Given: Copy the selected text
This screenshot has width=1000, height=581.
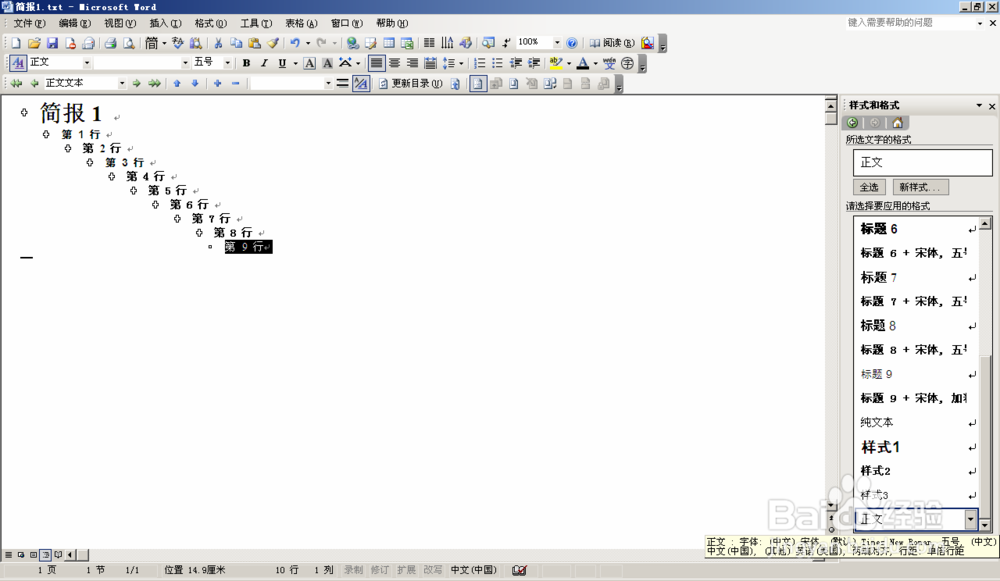Looking at the screenshot, I should pyautogui.click(x=236, y=43).
